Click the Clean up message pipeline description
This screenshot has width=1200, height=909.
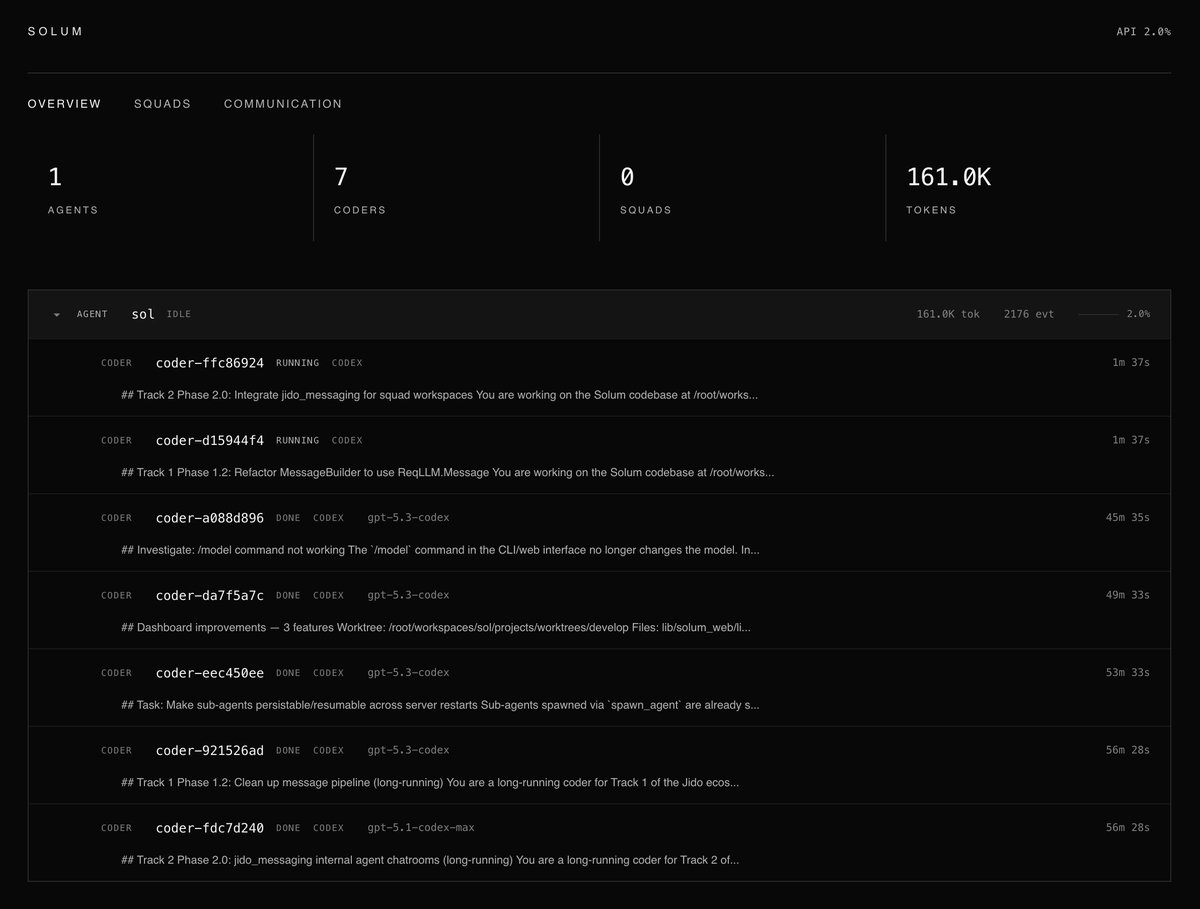430,782
